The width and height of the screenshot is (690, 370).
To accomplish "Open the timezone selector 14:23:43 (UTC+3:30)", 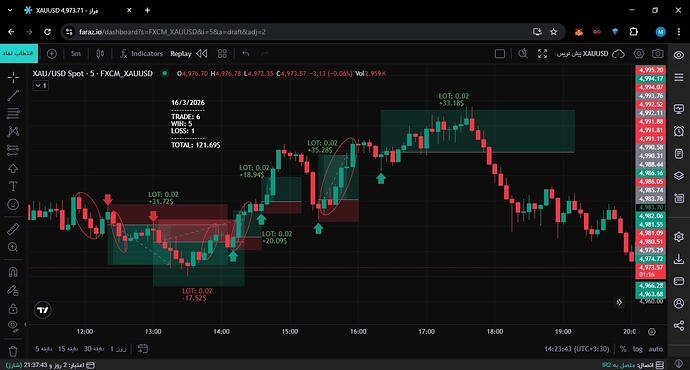I will pos(576,349).
